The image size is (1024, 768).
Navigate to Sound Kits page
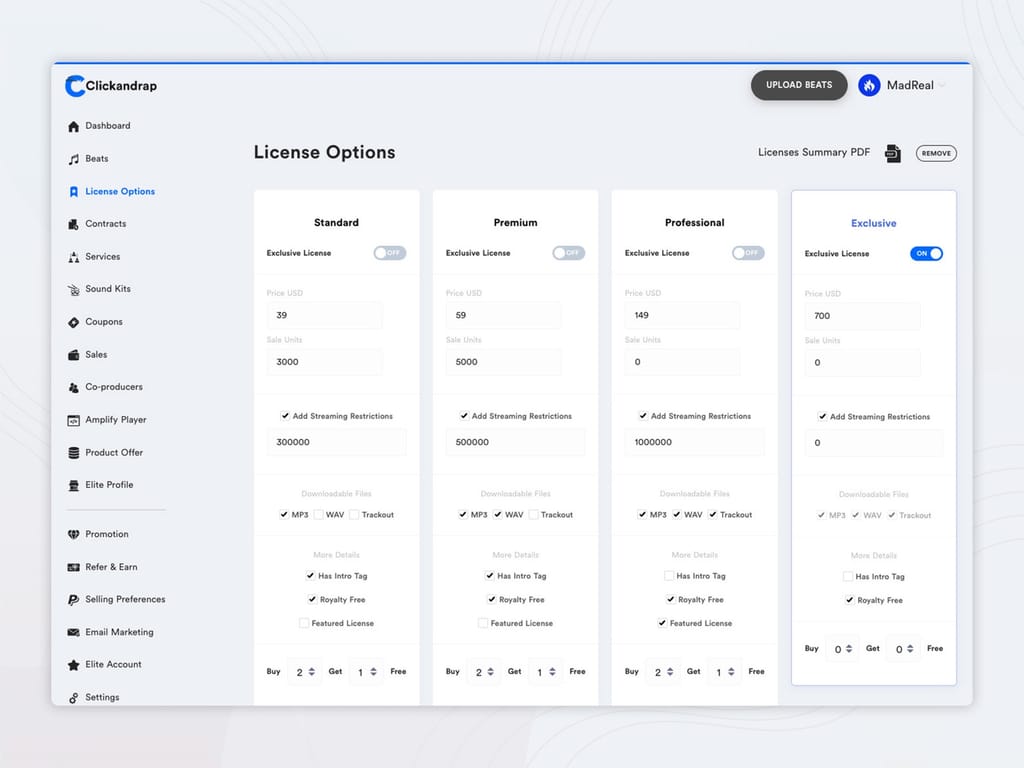click(108, 289)
